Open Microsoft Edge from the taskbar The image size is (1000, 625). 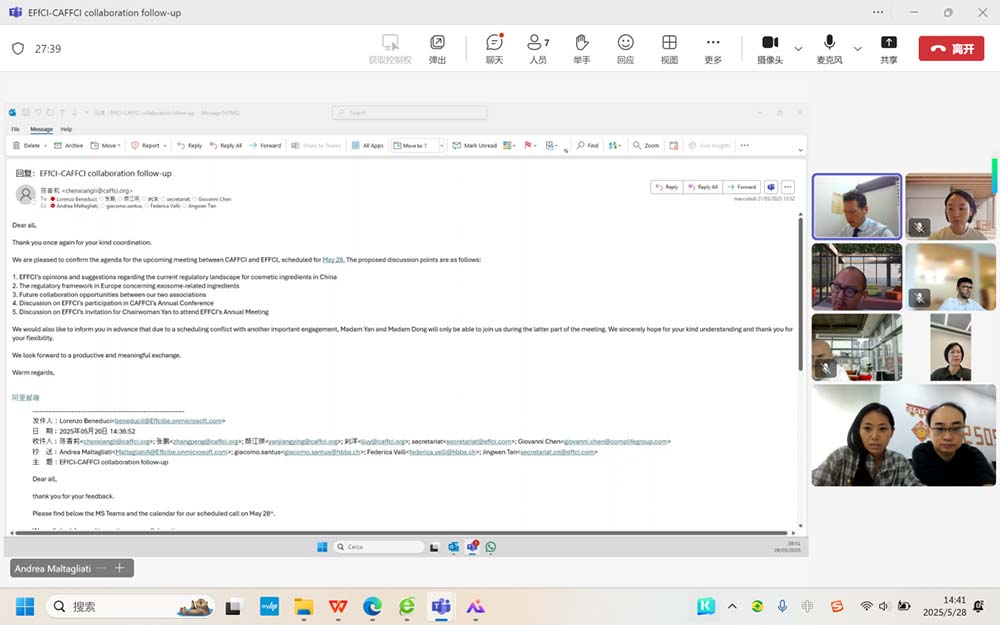pos(372,606)
